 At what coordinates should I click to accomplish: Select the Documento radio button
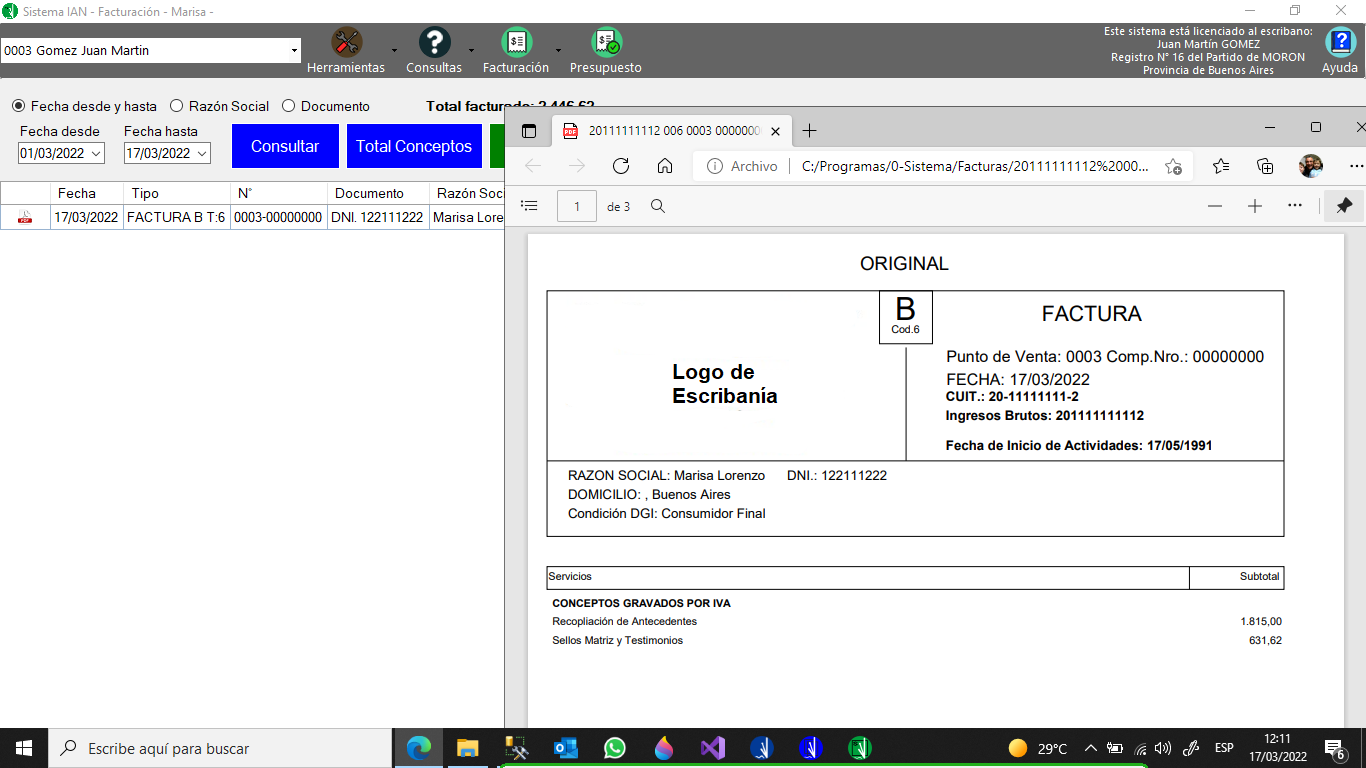(289, 106)
